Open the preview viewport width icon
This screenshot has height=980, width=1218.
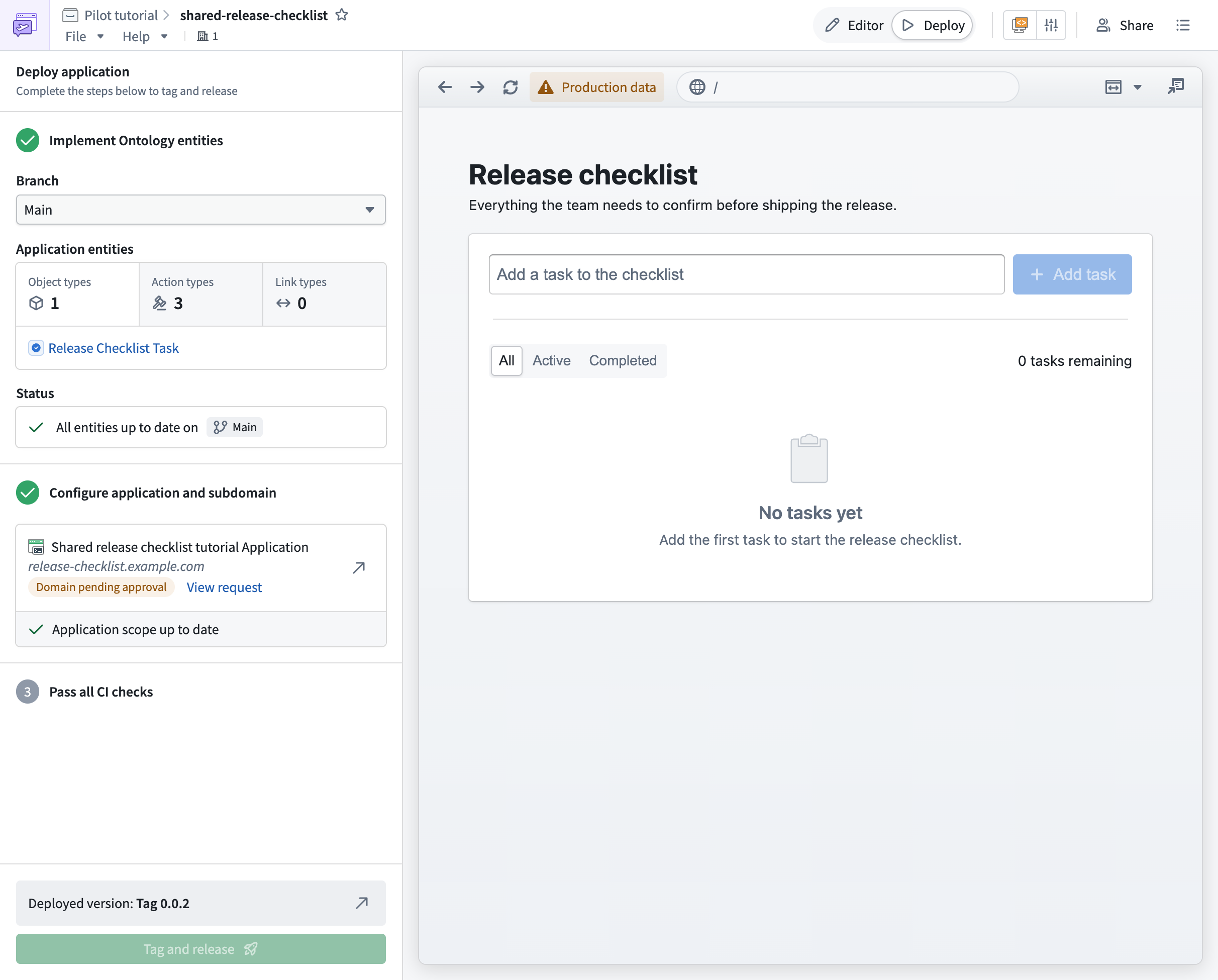point(1113,87)
